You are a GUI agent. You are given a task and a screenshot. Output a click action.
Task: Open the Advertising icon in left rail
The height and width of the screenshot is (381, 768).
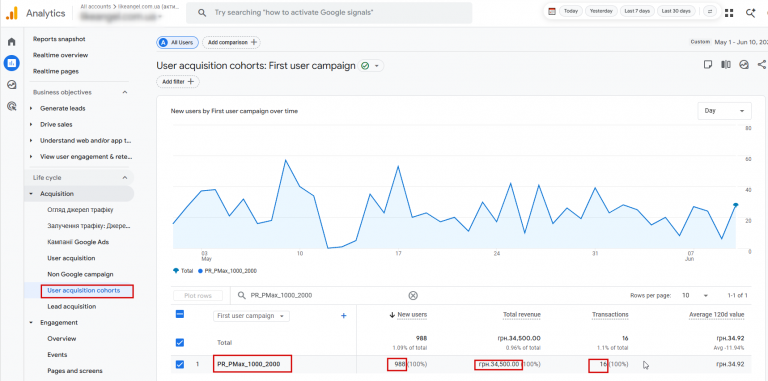pyautogui.click(x=11, y=106)
